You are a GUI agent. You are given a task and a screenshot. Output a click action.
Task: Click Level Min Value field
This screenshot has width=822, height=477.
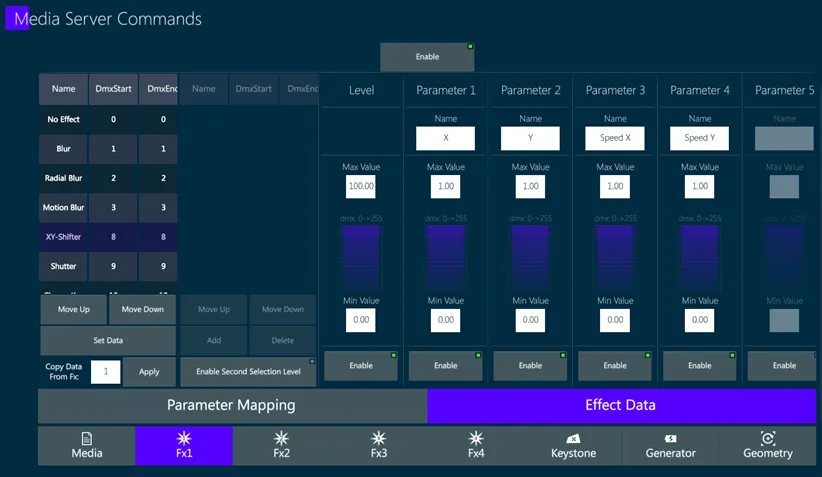tap(361, 320)
